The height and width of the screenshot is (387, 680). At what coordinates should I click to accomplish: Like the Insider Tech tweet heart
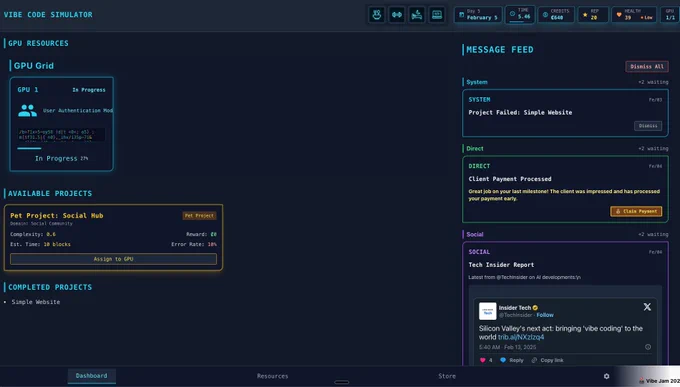[483, 360]
